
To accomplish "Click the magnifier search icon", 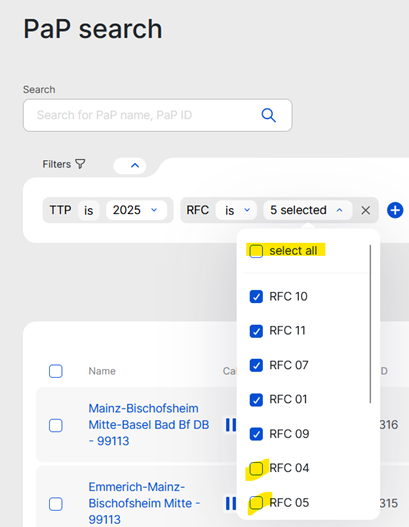I will click(x=269, y=115).
